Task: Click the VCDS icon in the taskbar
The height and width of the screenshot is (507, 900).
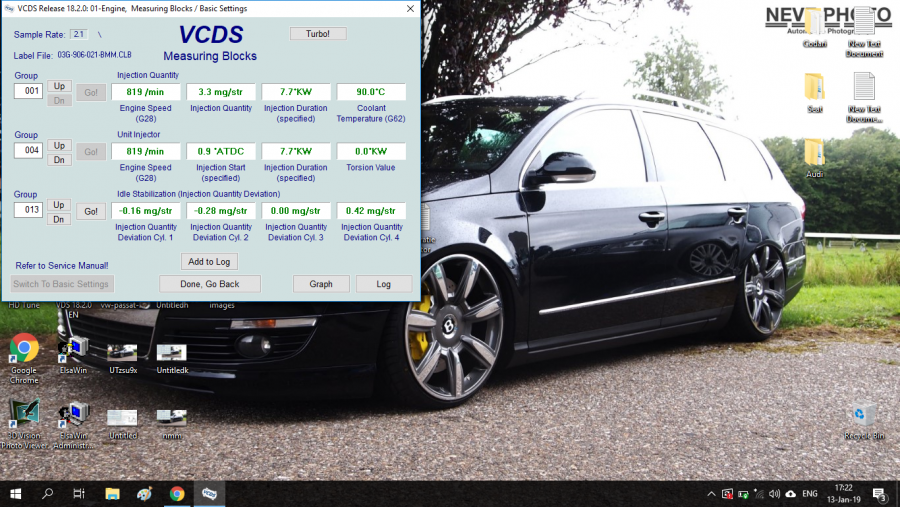Action: point(211,494)
